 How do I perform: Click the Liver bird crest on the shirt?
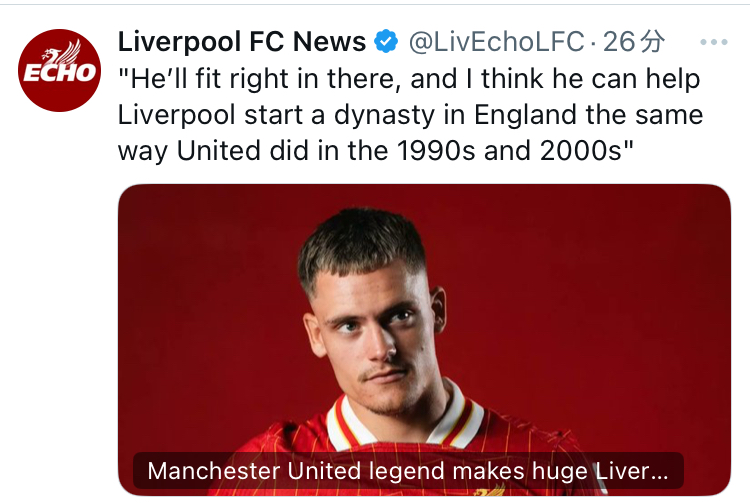click(490, 490)
